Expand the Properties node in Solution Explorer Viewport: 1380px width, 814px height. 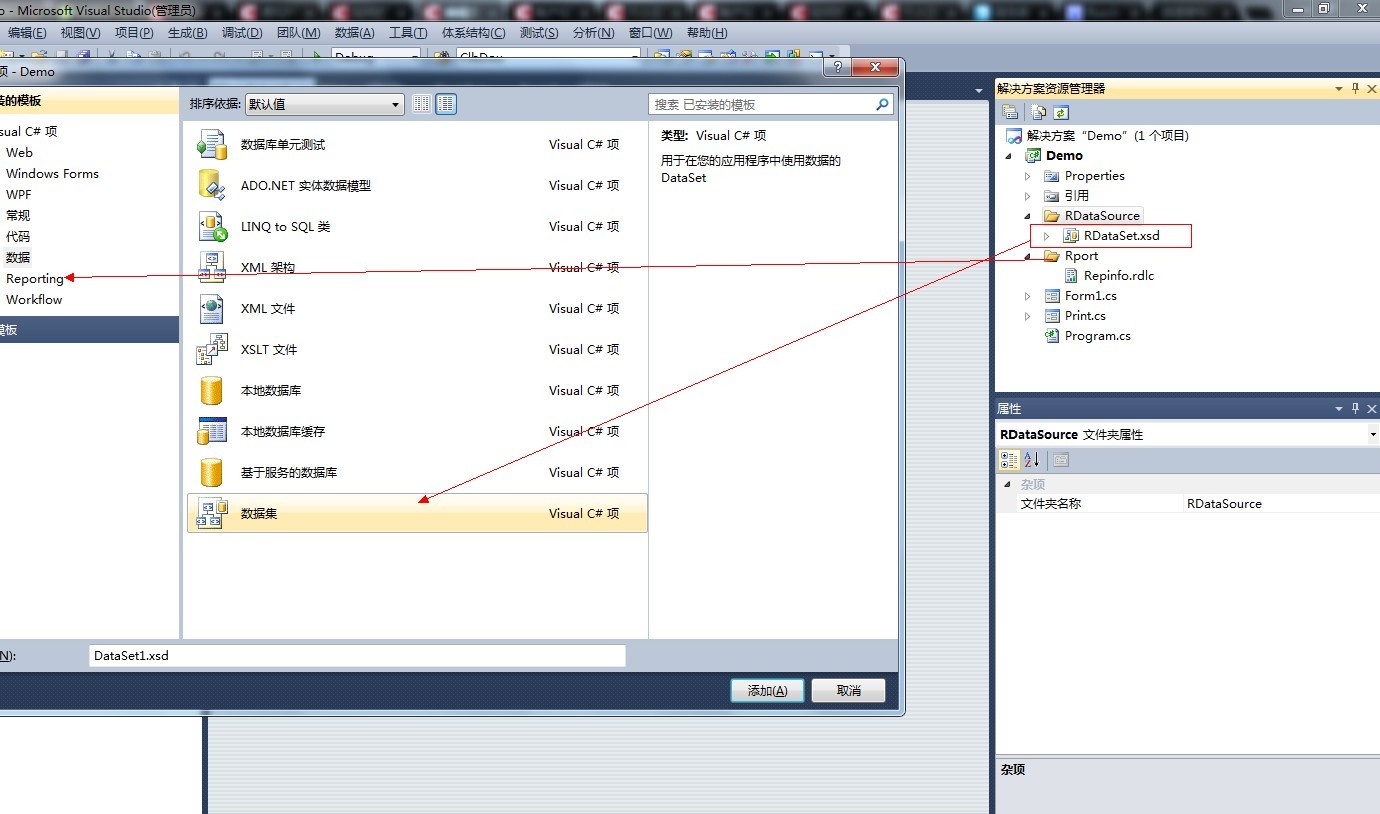point(1027,176)
